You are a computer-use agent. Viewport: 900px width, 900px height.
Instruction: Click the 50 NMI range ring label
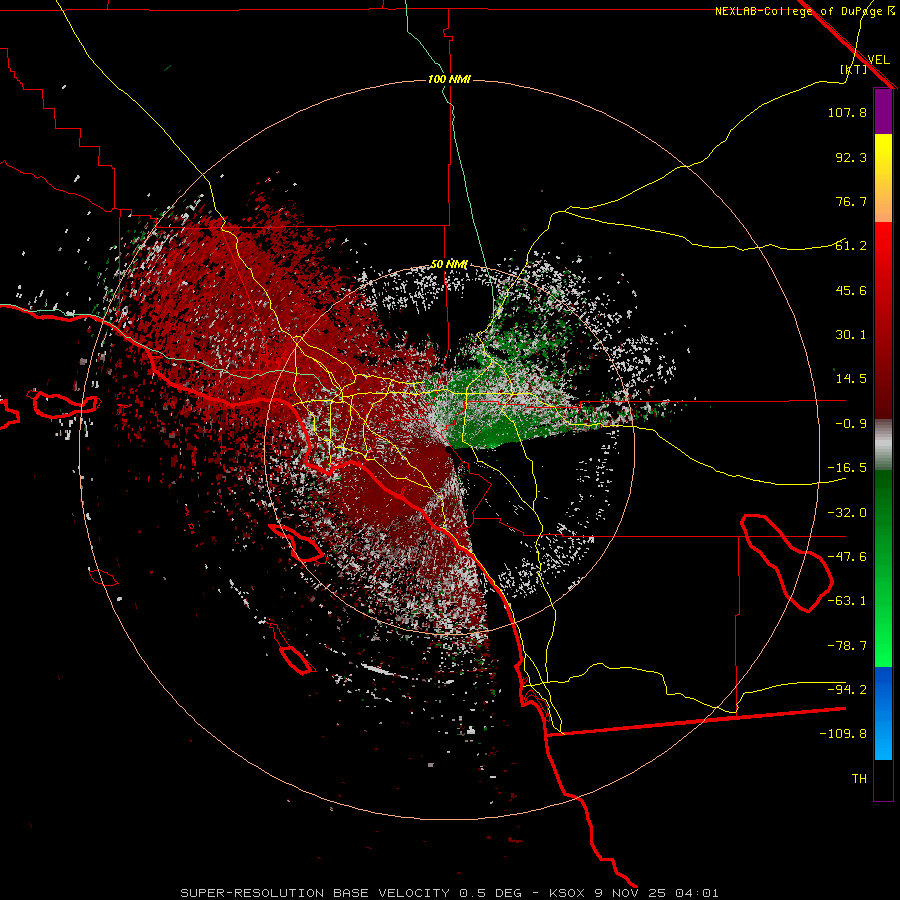pos(449,265)
